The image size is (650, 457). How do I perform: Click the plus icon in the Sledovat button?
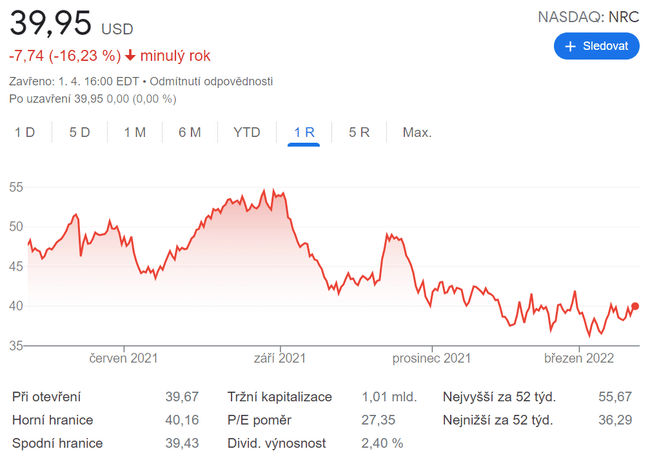[571, 46]
